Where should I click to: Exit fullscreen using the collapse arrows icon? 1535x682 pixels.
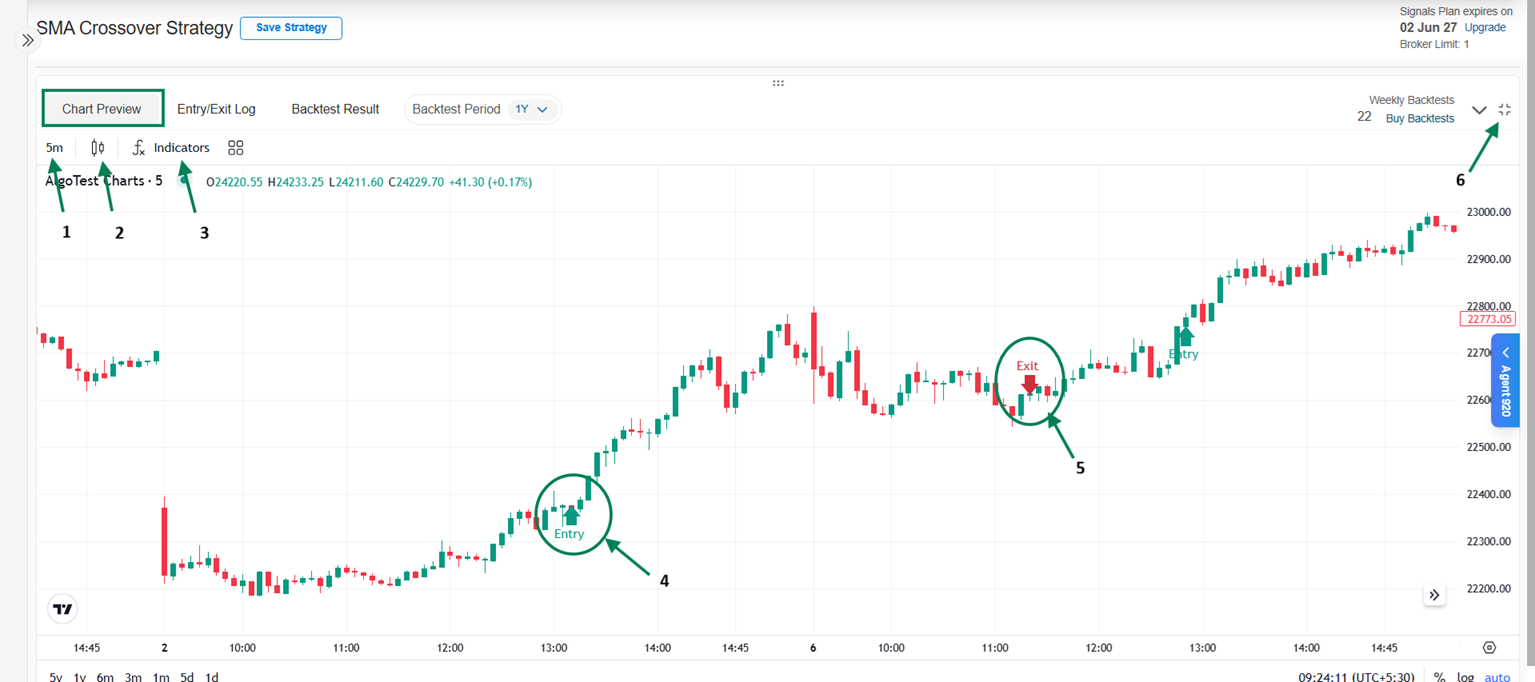(x=1505, y=110)
